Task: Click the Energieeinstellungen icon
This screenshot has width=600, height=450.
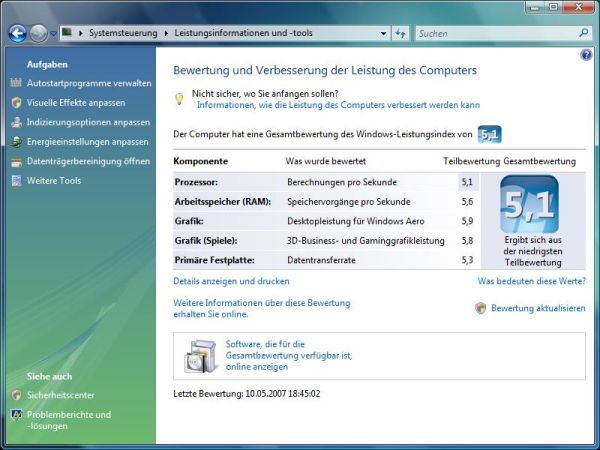Action: pos(16,142)
